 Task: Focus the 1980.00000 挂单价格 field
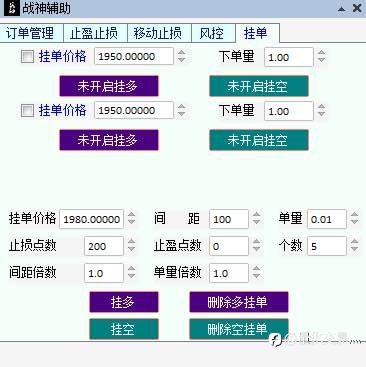(x=91, y=219)
